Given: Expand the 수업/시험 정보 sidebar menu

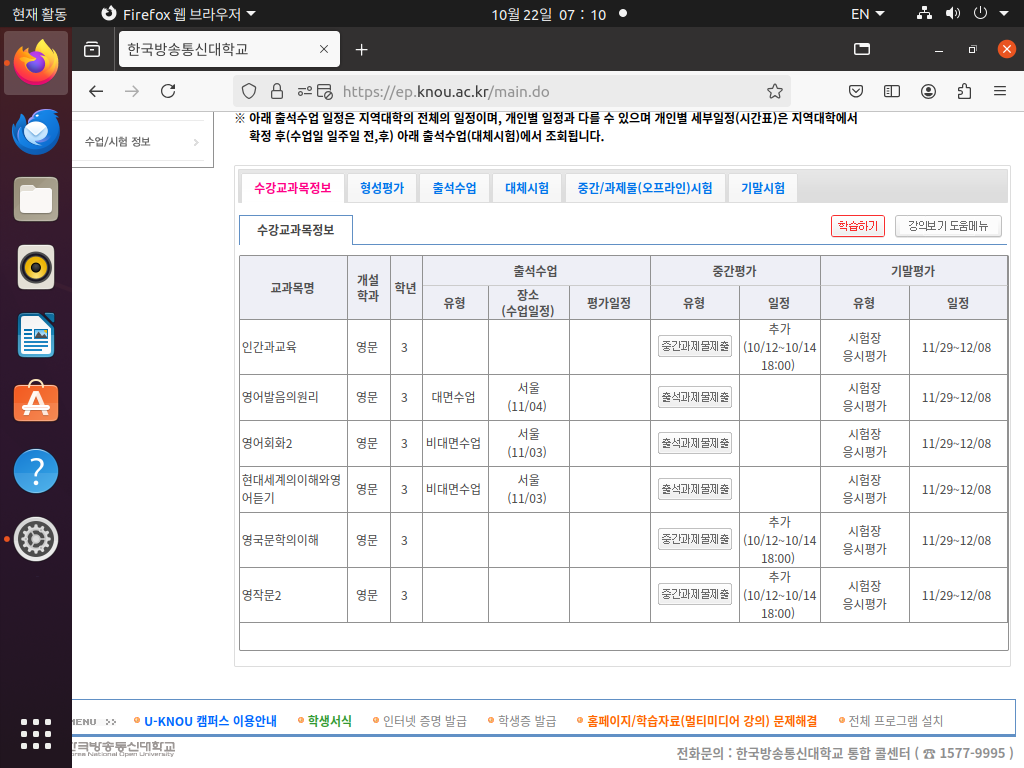Looking at the screenshot, I should click(141, 142).
